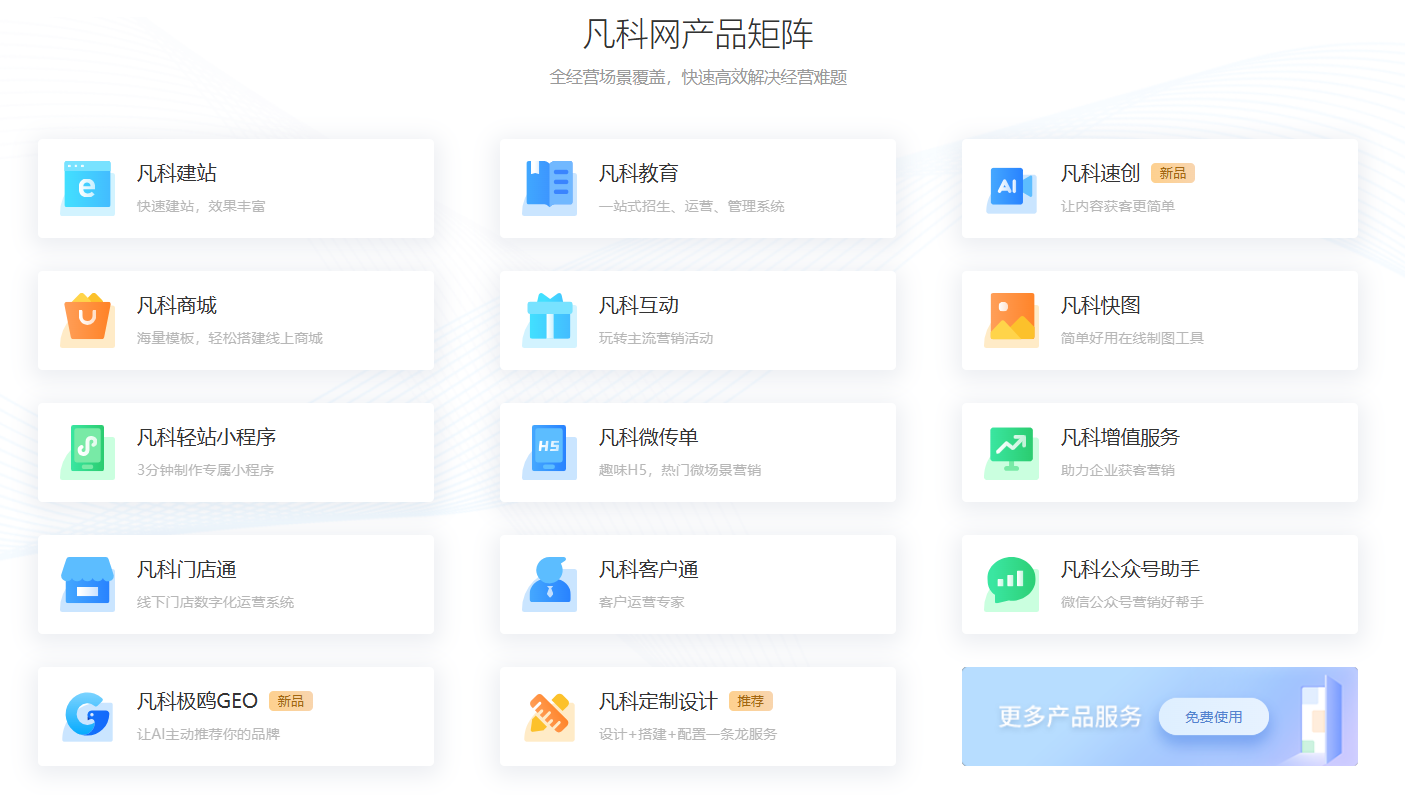Open the 凡科公众号助手 product title
The width and height of the screenshot is (1405, 795).
point(1131,569)
